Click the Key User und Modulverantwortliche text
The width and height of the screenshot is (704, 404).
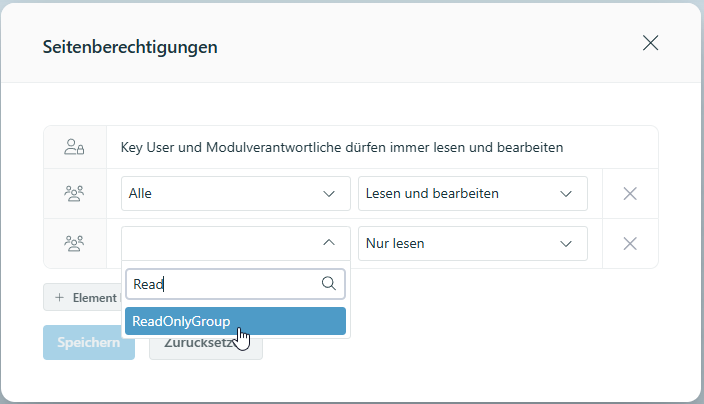pyautogui.click(x=342, y=147)
